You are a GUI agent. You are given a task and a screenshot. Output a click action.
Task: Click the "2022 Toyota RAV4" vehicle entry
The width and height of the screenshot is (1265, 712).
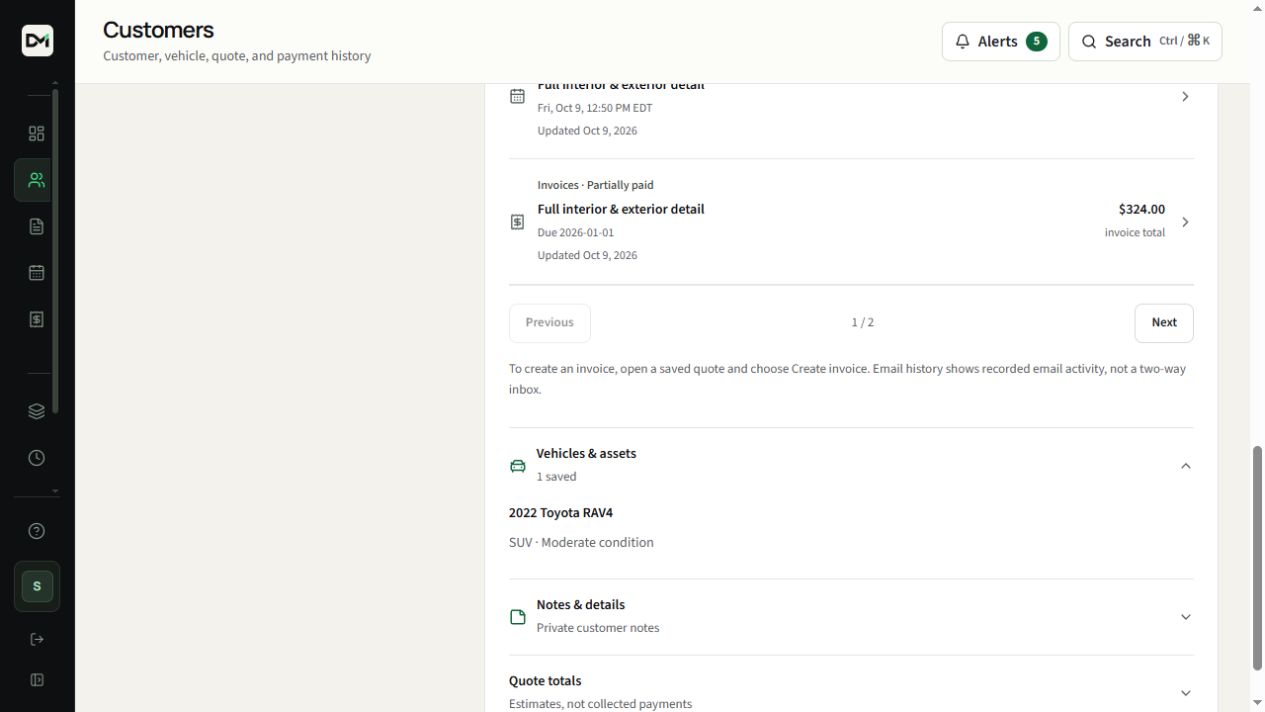pyautogui.click(x=561, y=513)
